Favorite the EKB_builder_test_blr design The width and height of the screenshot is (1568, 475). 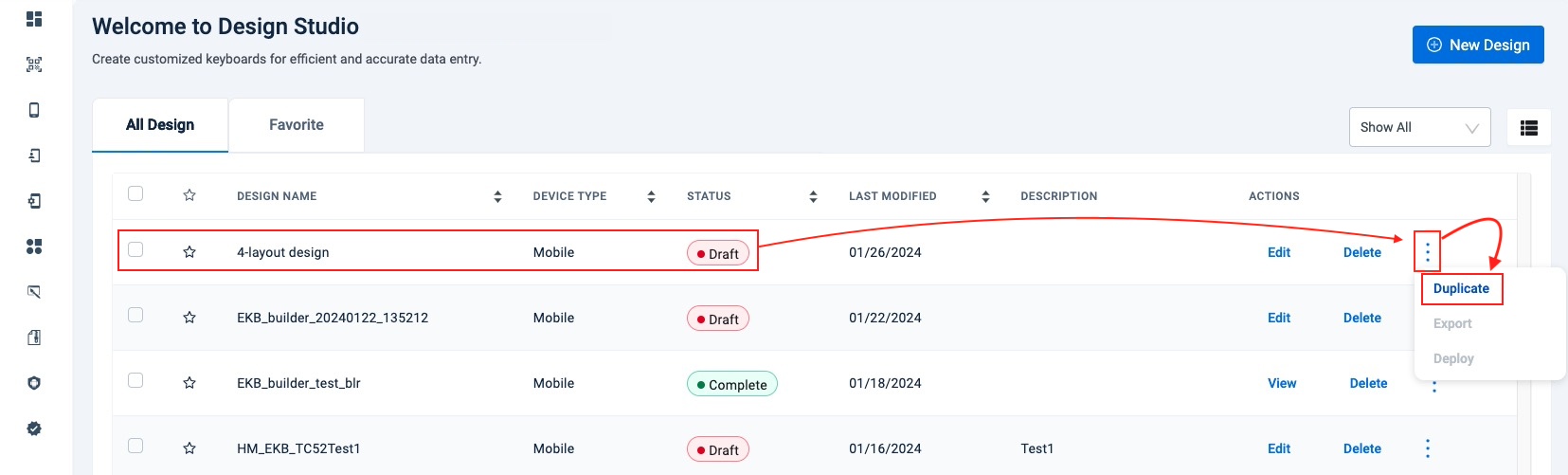click(189, 383)
